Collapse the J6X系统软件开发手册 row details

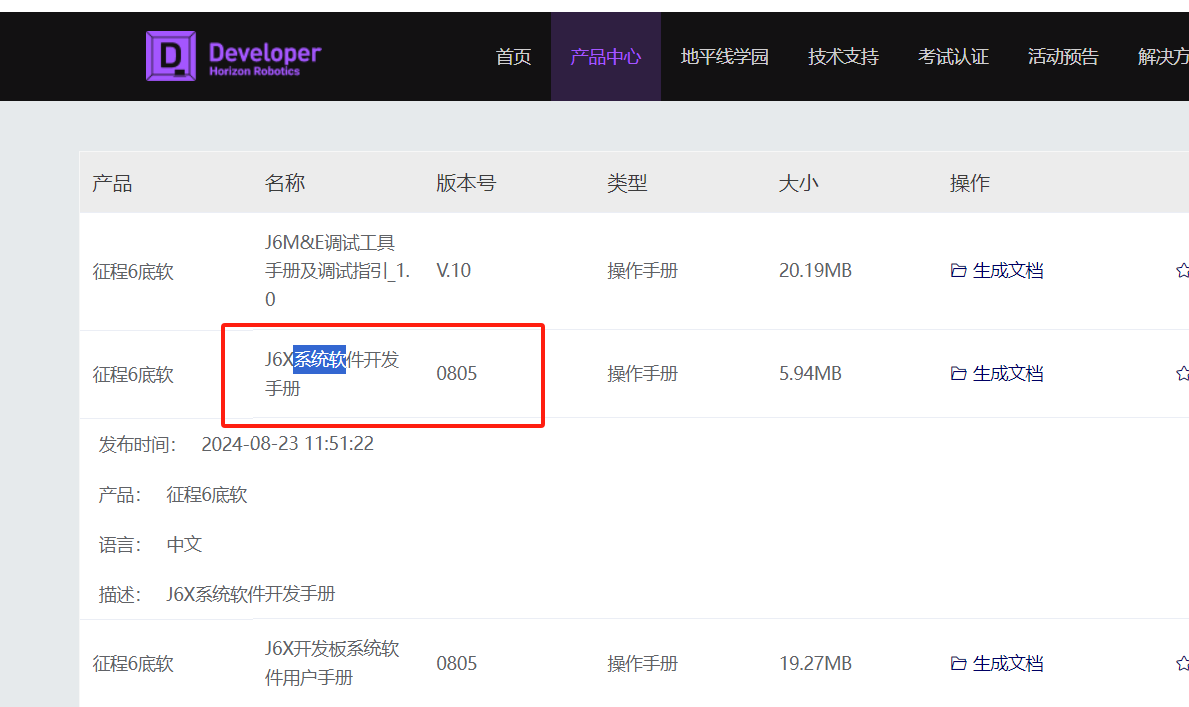pyautogui.click(x=332, y=374)
